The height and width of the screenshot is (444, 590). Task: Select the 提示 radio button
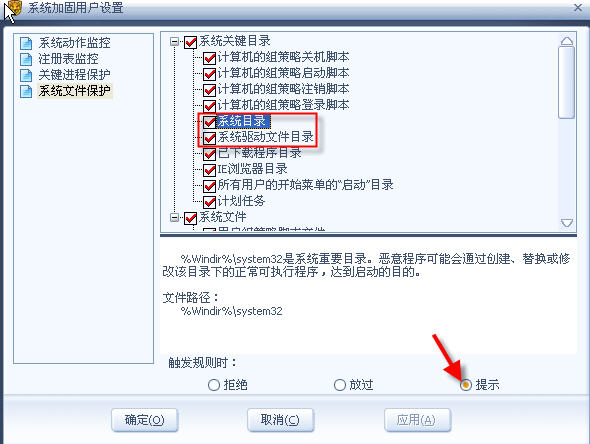coord(466,385)
